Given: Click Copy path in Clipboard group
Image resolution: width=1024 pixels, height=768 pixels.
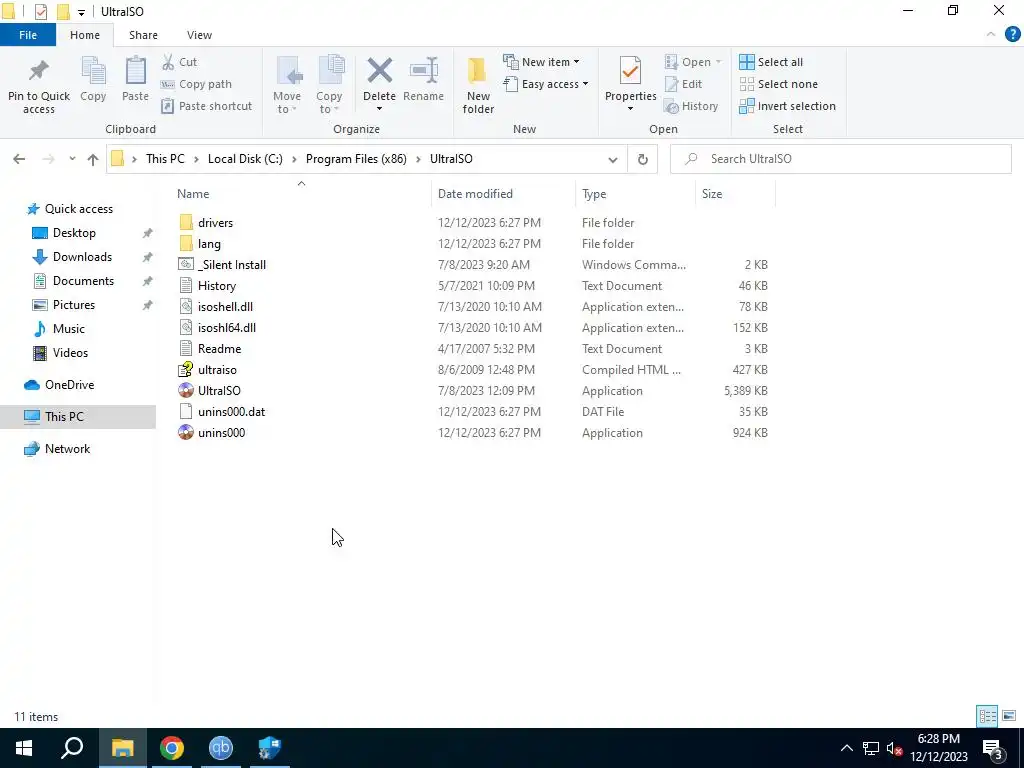Looking at the screenshot, I should (x=197, y=84).
